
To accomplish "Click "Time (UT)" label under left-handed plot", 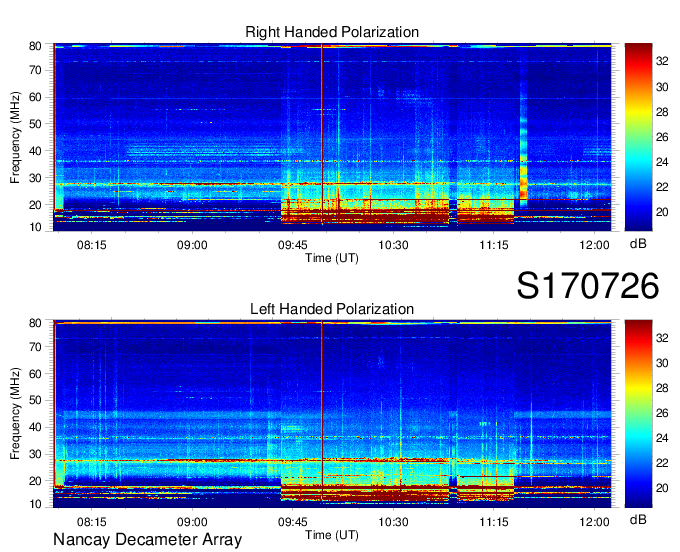I will 332,535.
